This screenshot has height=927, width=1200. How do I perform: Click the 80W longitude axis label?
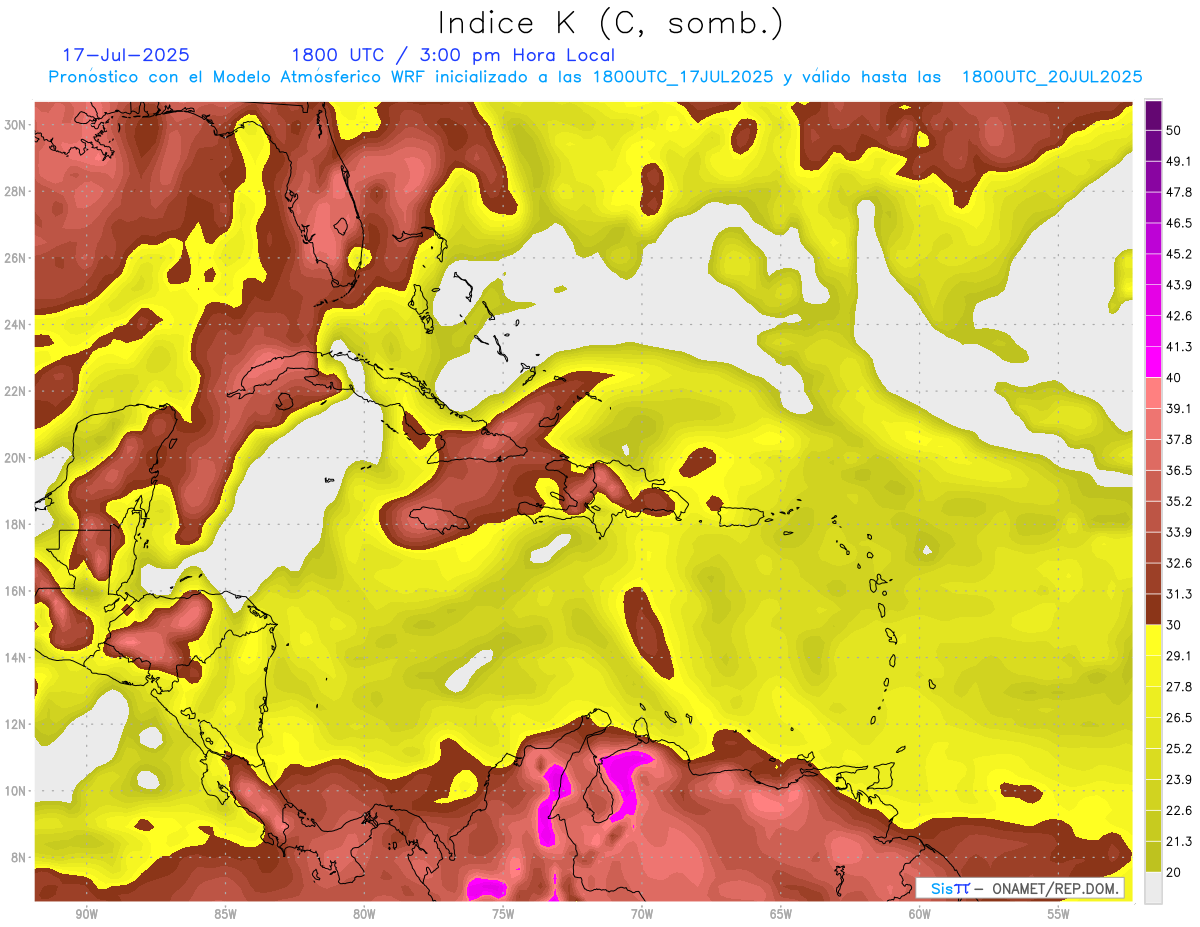coord(364,914)
